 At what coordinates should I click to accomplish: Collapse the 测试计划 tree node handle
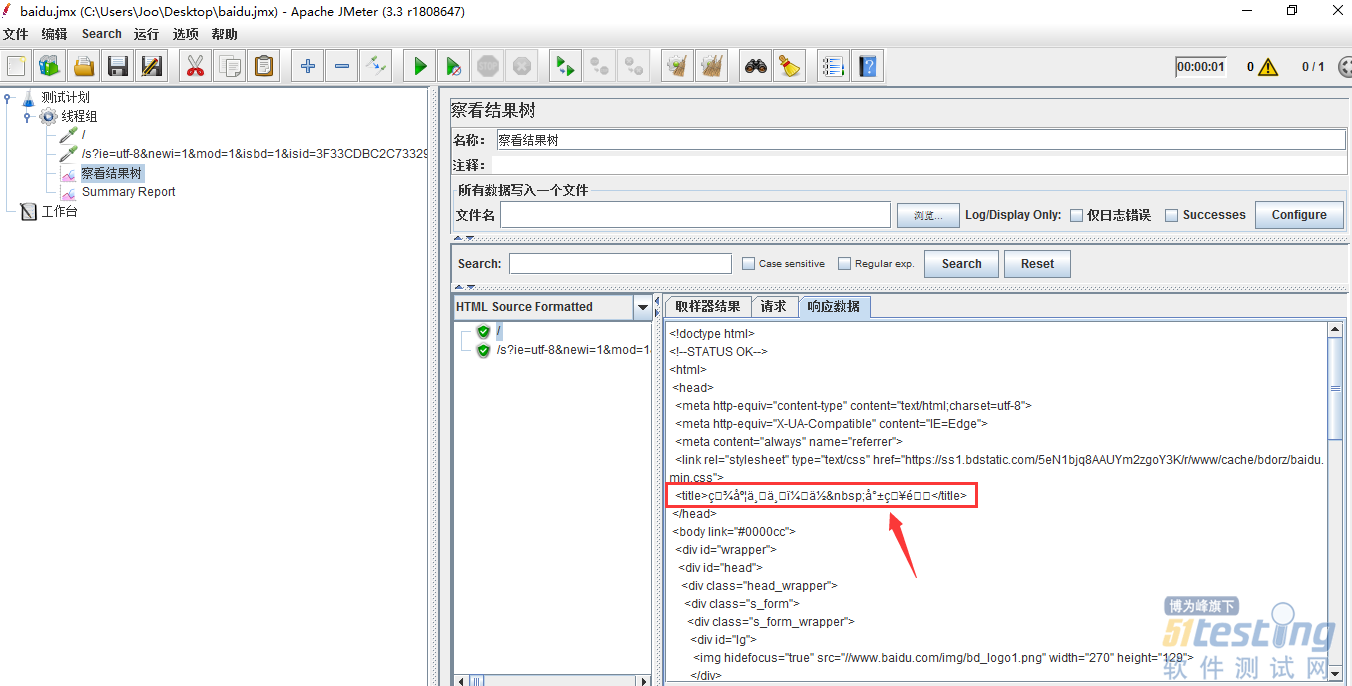coord(8,98)
